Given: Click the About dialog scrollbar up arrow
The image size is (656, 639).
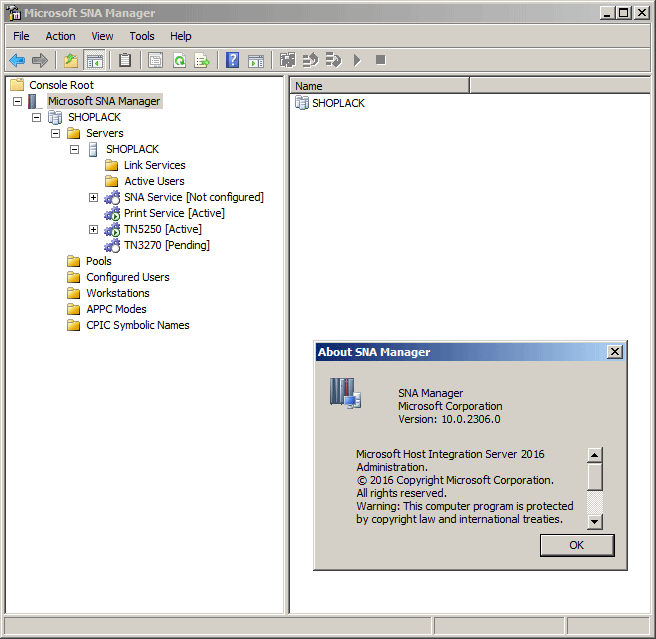Looking at the screenshot, I should pos(594,454).
